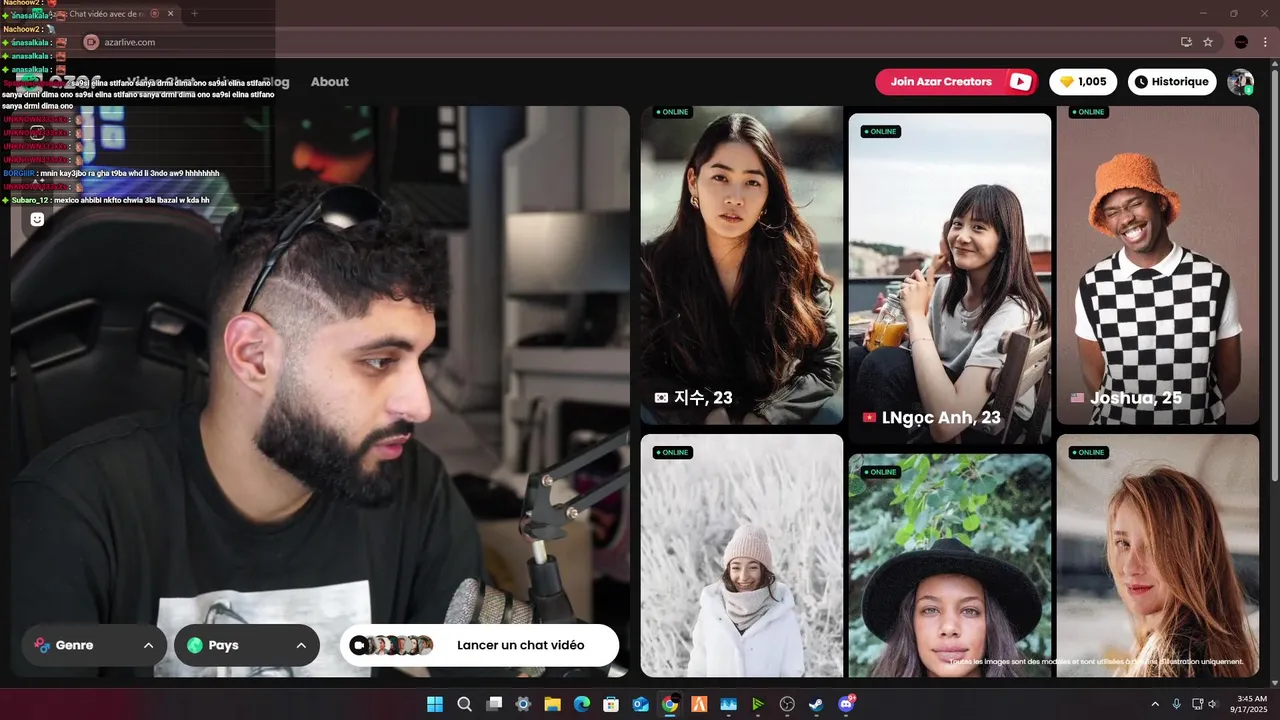The width and height of the screenshot is (1280, 720).
Task: Open Settings from the taskbar
Action: coord(523,704)
